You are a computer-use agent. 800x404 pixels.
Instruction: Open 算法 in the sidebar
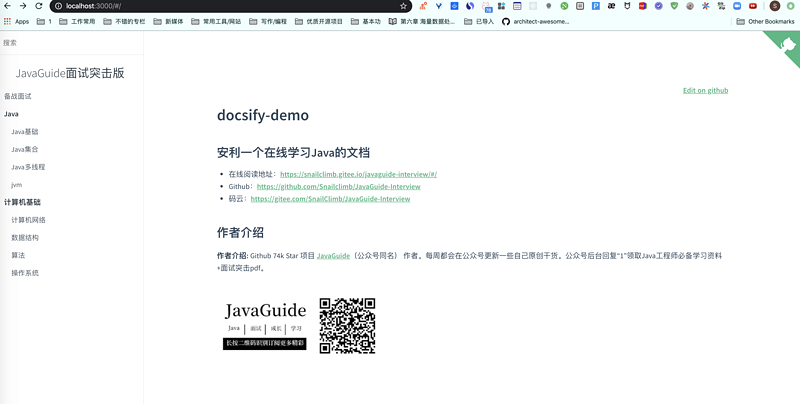[x=18, y=255]
